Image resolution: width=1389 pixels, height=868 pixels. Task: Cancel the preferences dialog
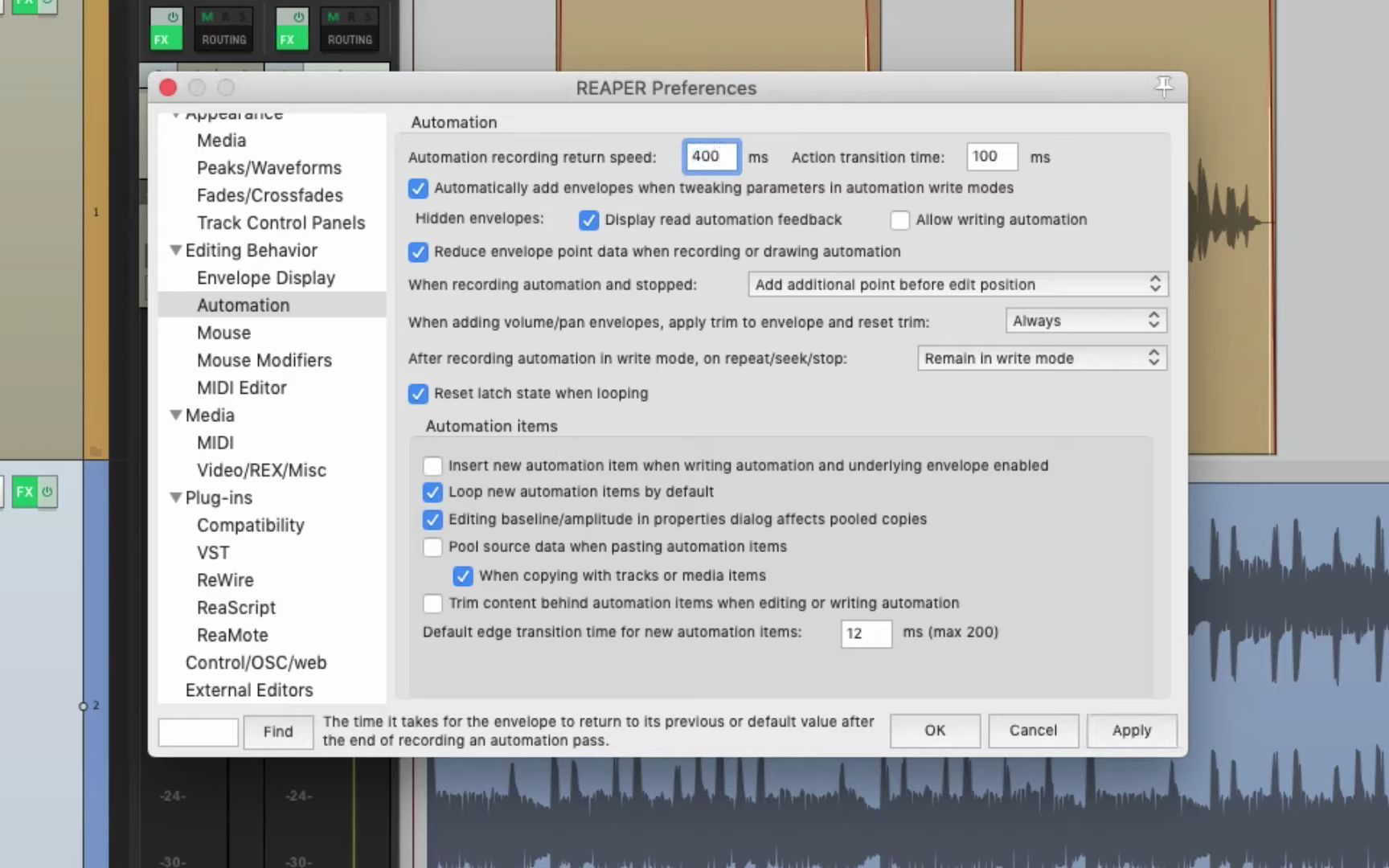(x=1033, y=731)
